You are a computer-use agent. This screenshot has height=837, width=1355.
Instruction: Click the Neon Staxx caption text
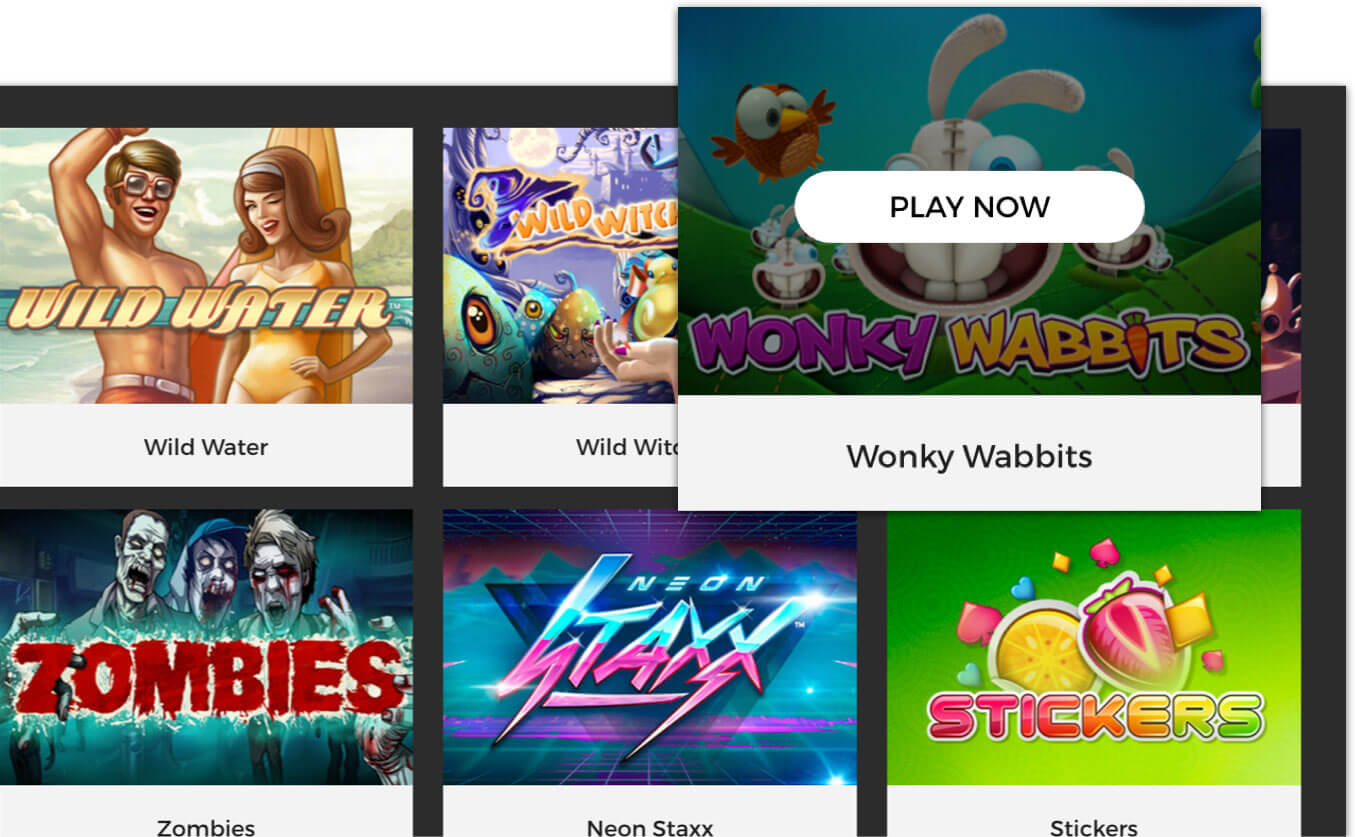[x=650, y=827]
